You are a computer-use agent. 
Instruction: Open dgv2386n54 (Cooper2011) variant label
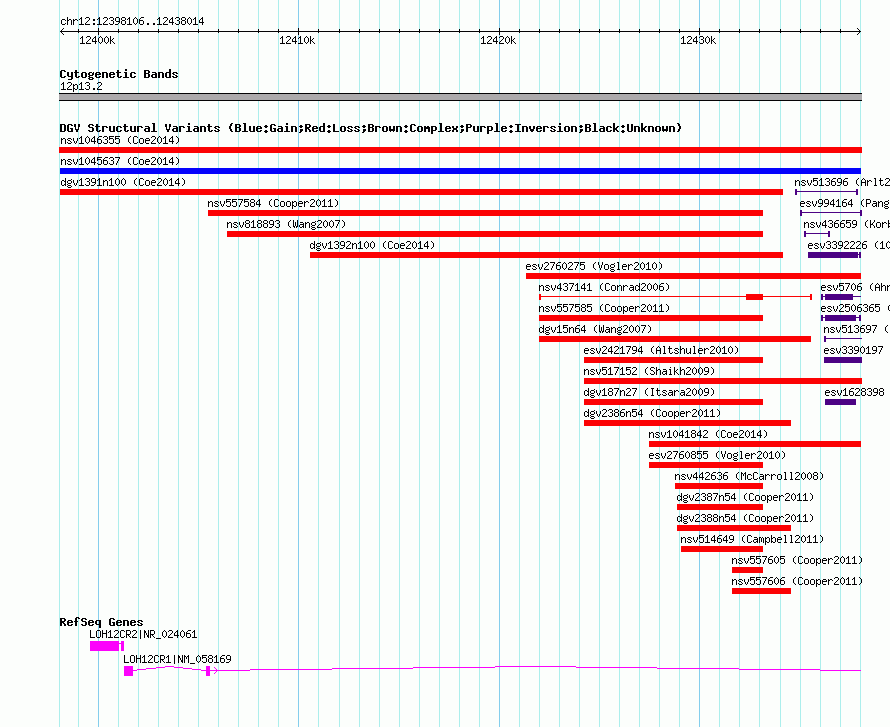(x=652, y=413)
